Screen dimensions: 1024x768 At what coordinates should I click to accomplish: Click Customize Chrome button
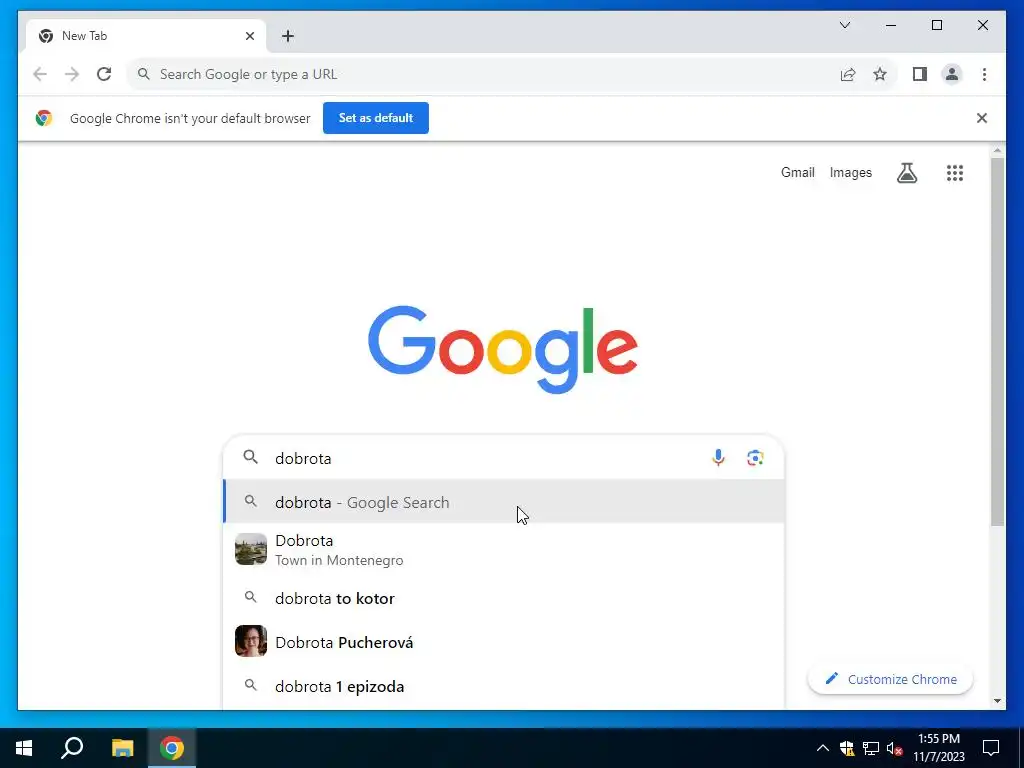click(891, 679)
